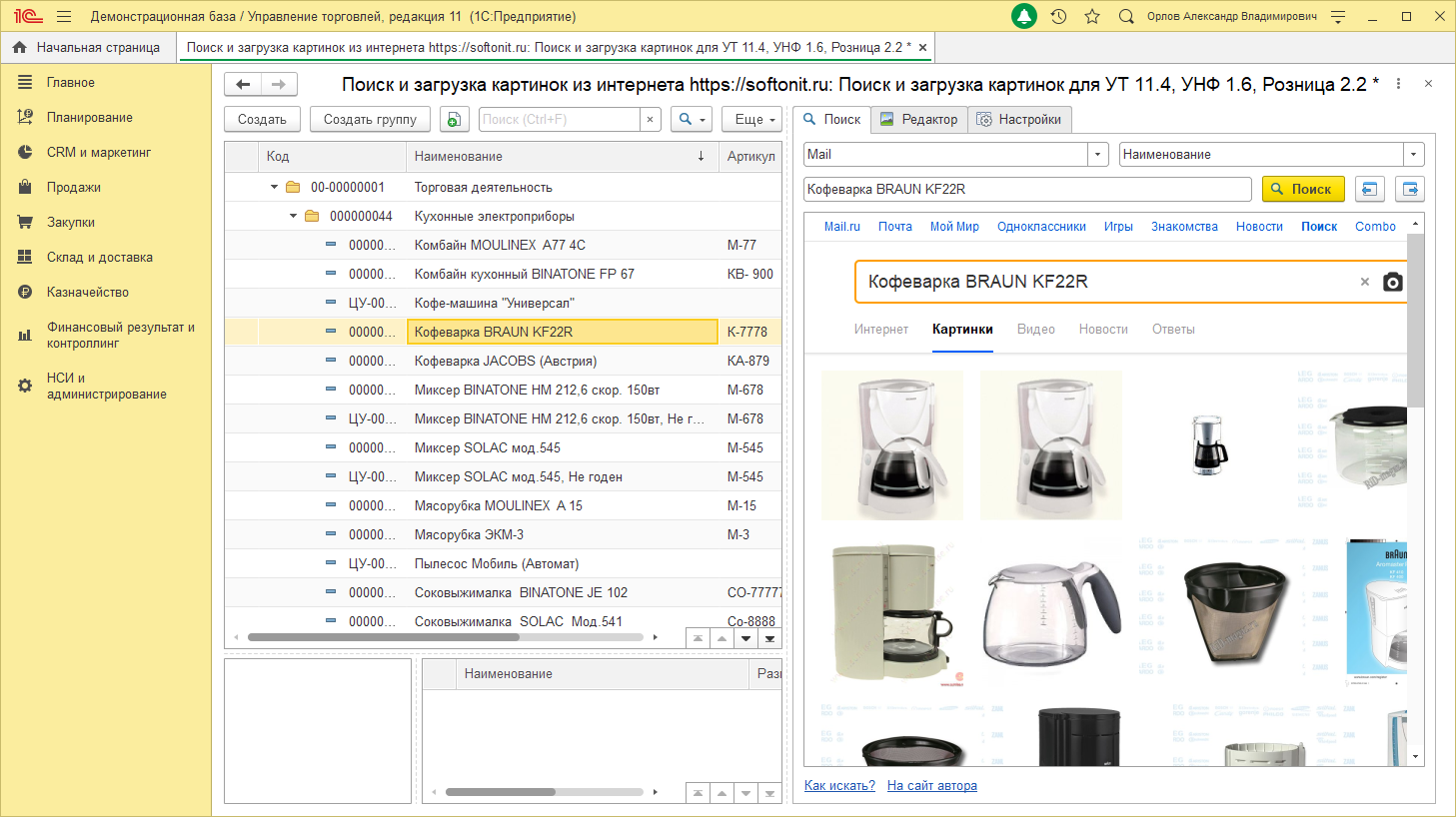
Task: Select first white coffee maker thumbnail
Action: [892, 445]
